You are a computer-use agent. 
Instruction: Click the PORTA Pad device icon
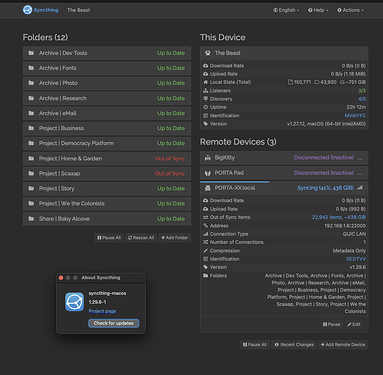(x=207, y=173)
